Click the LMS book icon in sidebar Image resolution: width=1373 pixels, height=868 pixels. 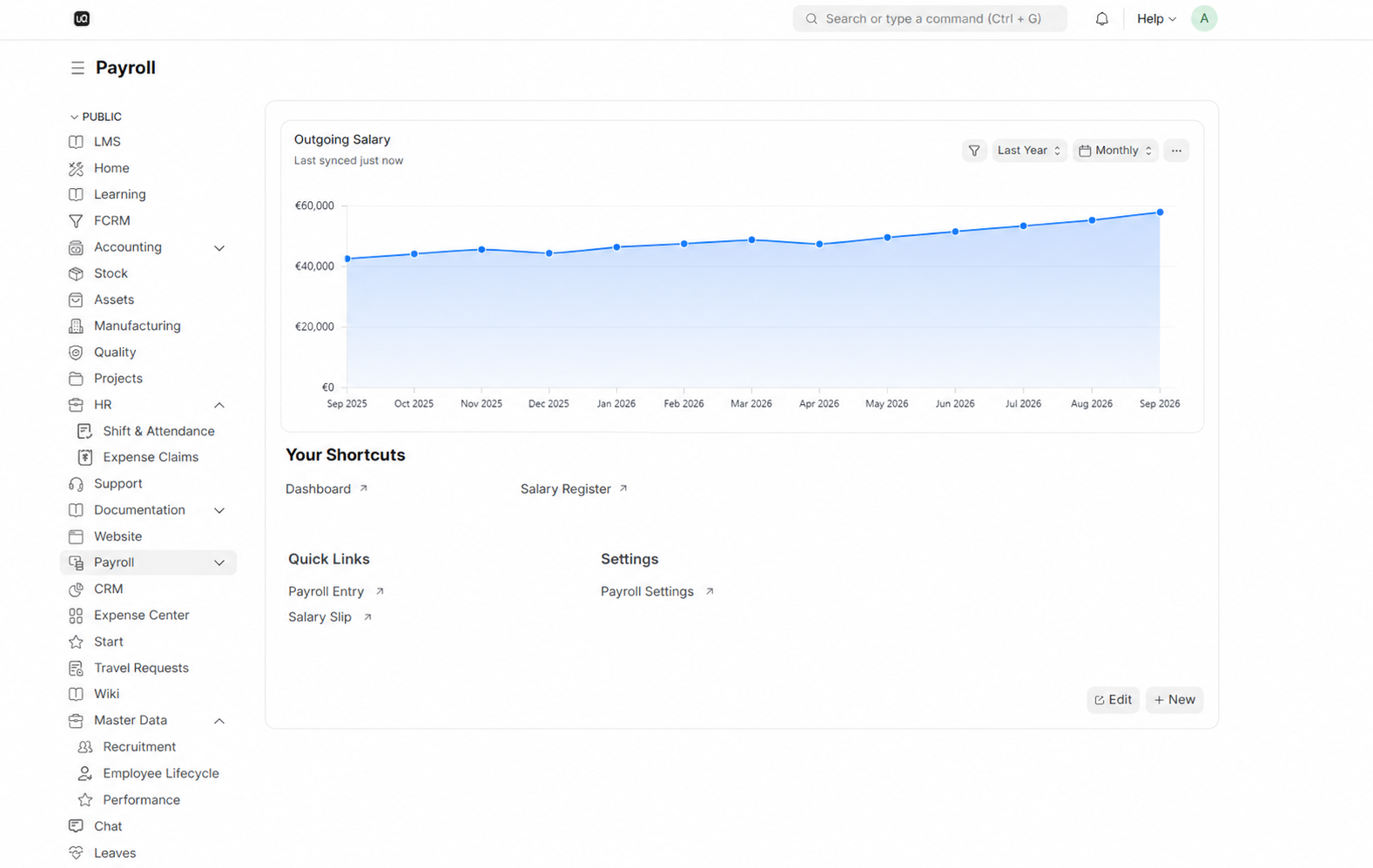(76, 142)
